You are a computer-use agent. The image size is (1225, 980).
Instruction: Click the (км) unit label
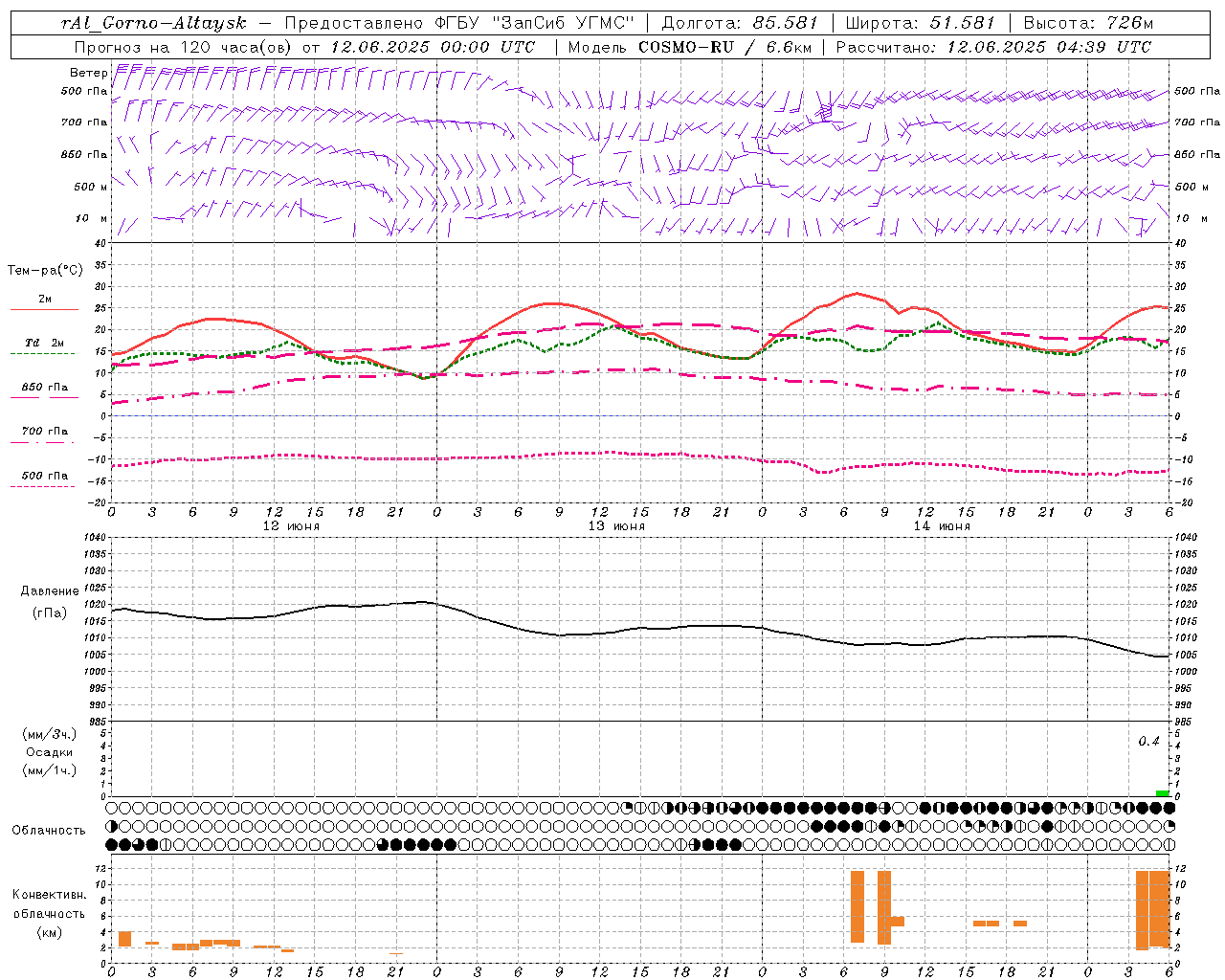click(50, 932)
